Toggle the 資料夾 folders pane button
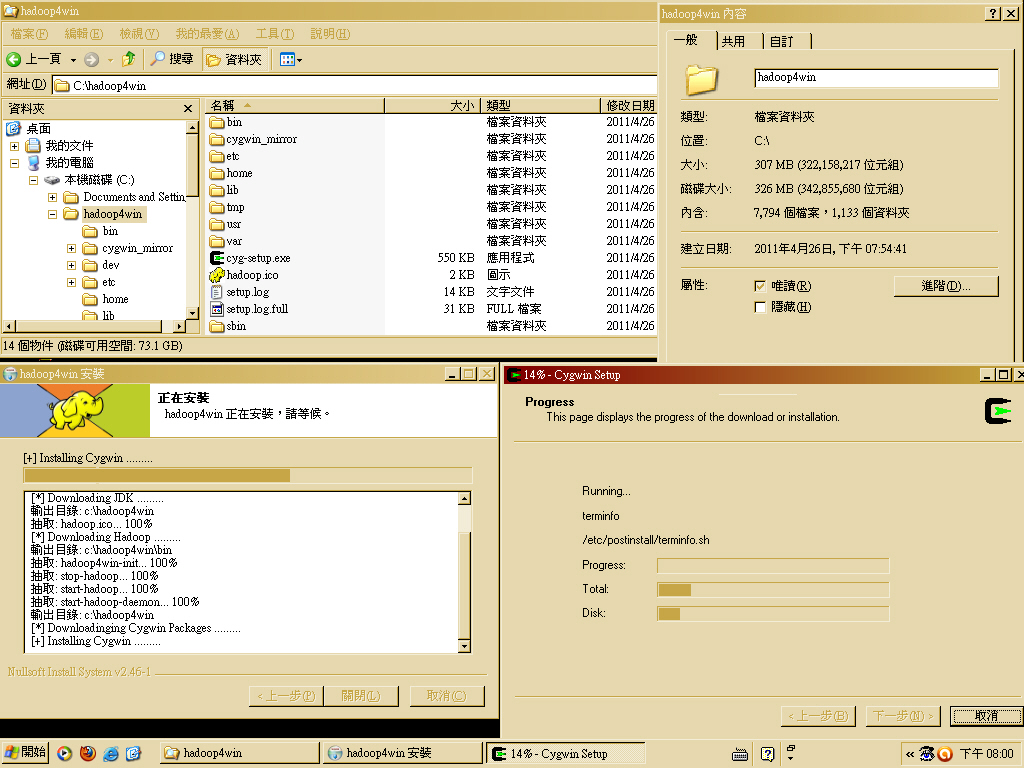 (234, 59)
